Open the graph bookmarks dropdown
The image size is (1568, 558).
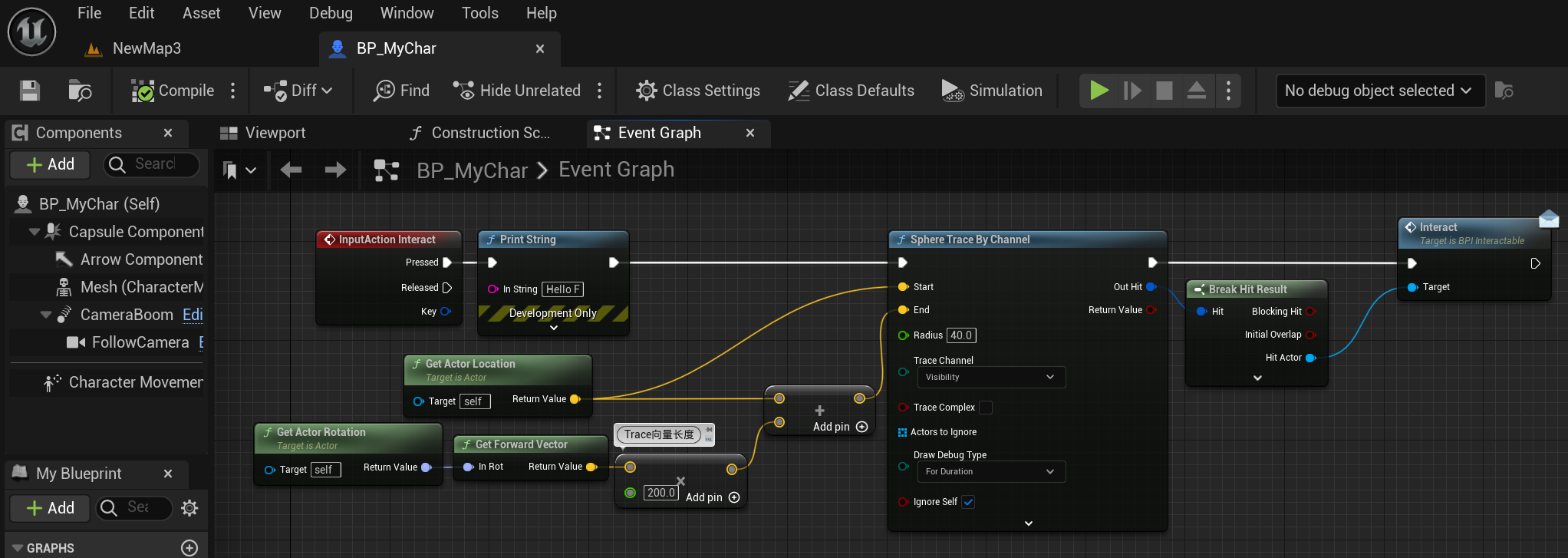pyautogui.click(x=239, y=170)
